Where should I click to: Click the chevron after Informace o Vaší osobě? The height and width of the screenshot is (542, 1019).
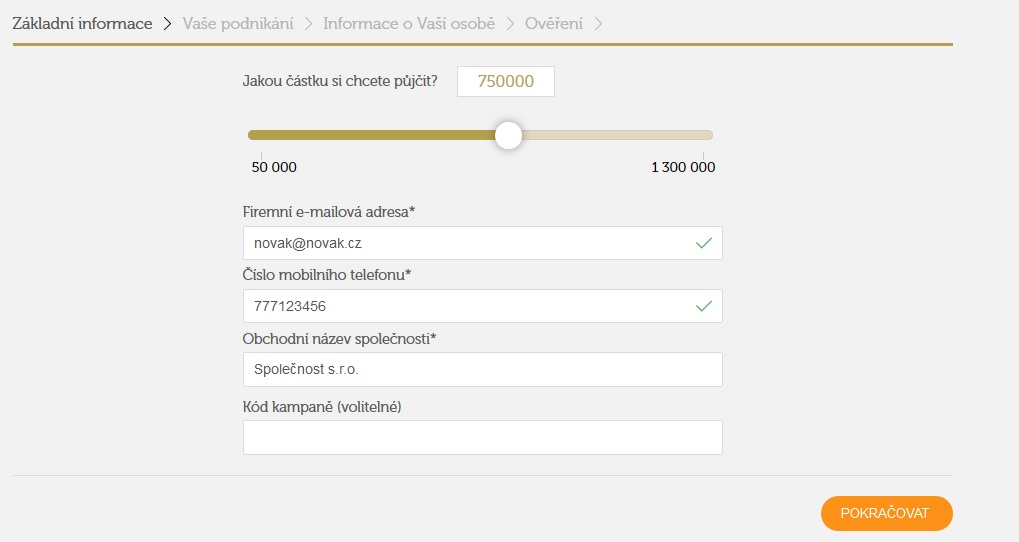(x=510, y=24)
